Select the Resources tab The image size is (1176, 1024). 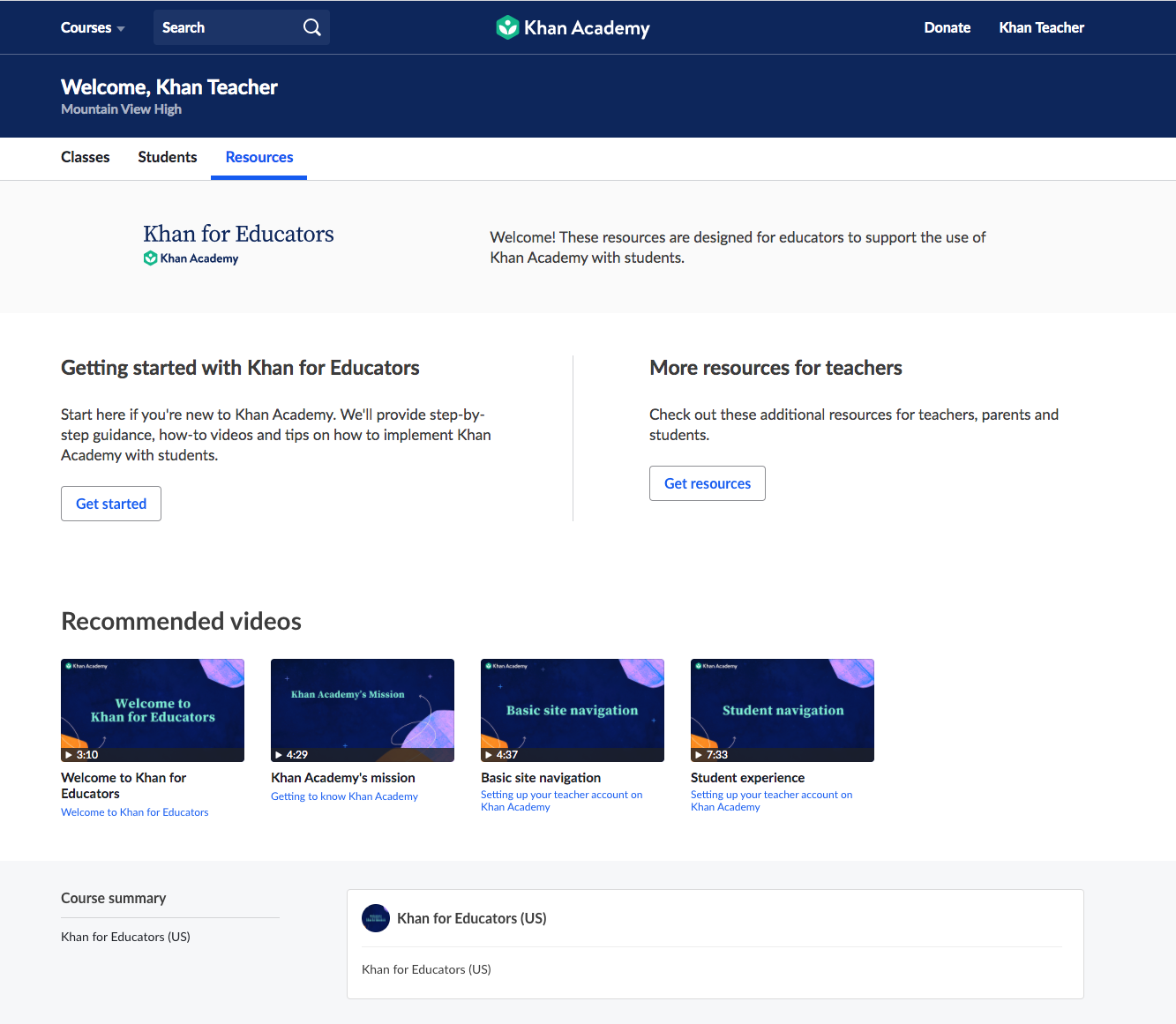[259, 157]
